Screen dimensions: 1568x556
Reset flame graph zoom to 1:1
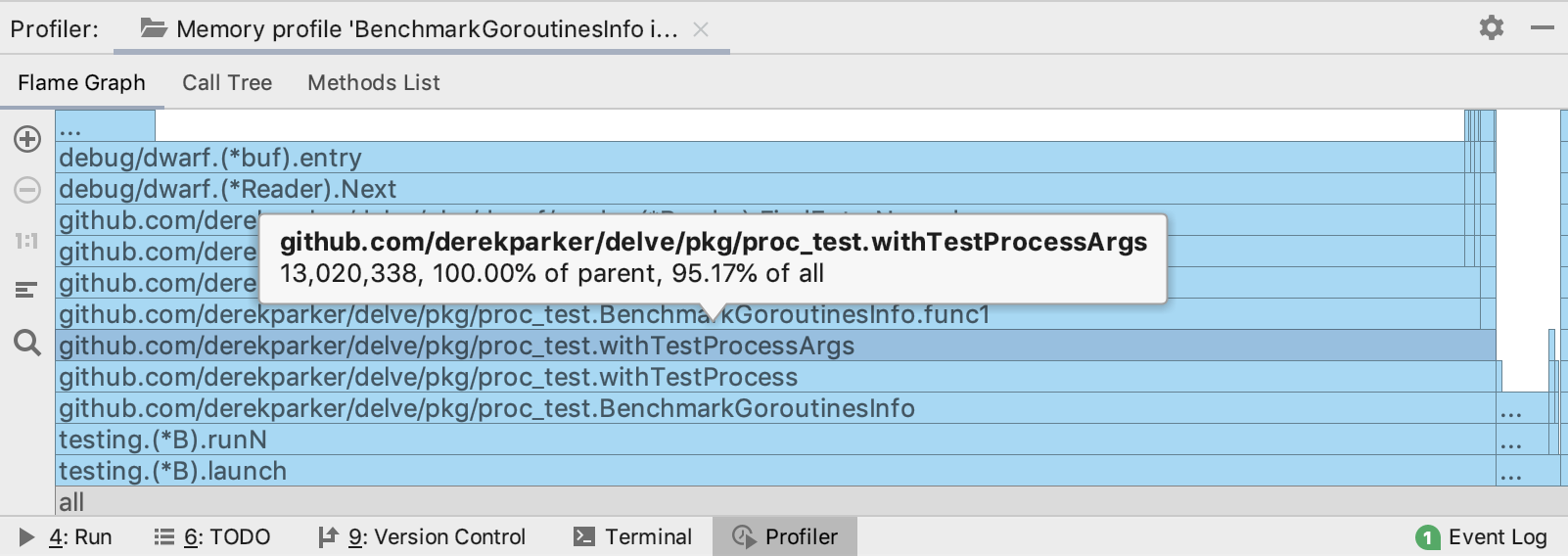(26, 241)
